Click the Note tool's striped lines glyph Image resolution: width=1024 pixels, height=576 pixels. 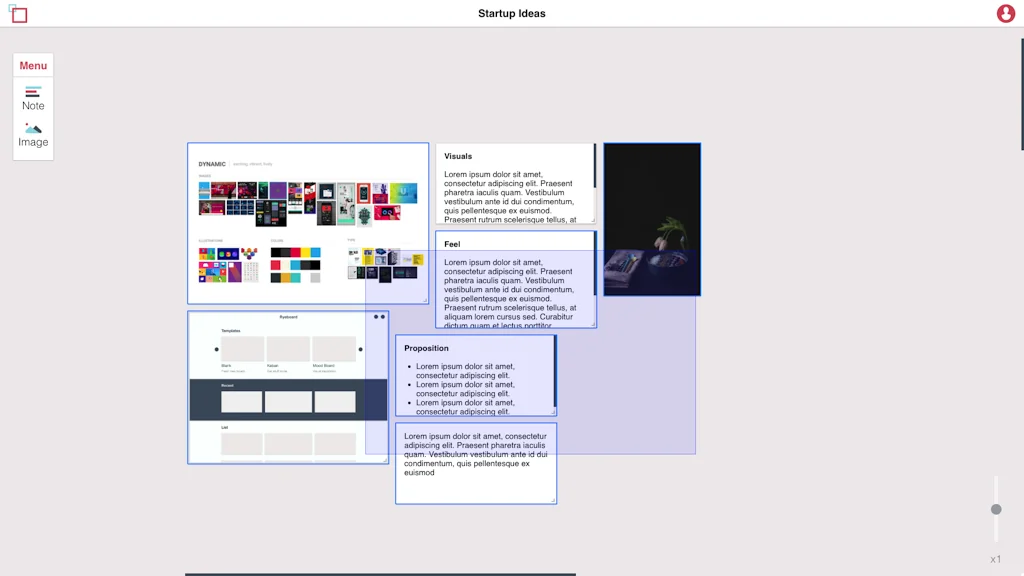click(33, 91)
